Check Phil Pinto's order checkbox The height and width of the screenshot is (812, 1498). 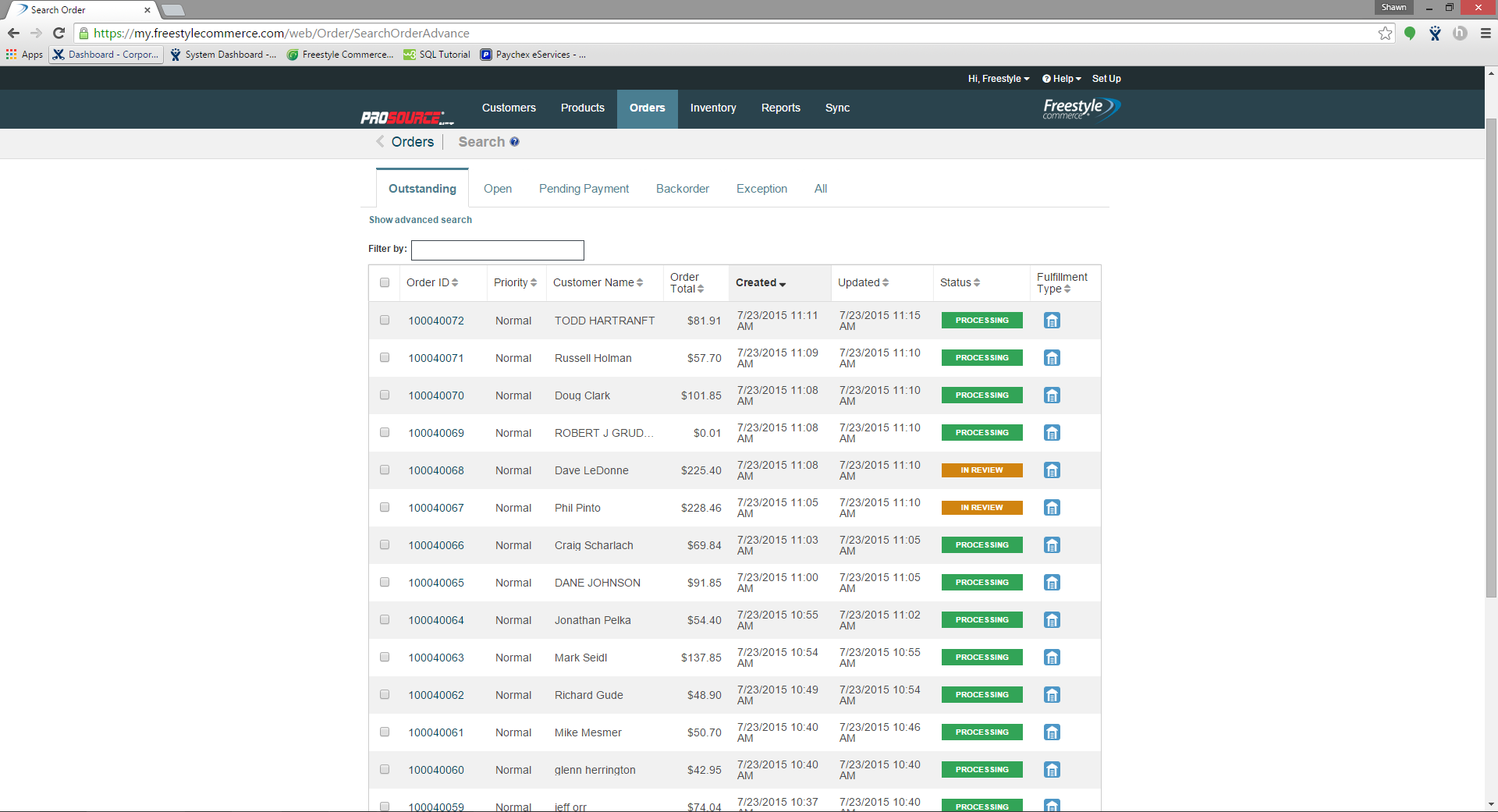pyautogui.click(x=384, y=507)
